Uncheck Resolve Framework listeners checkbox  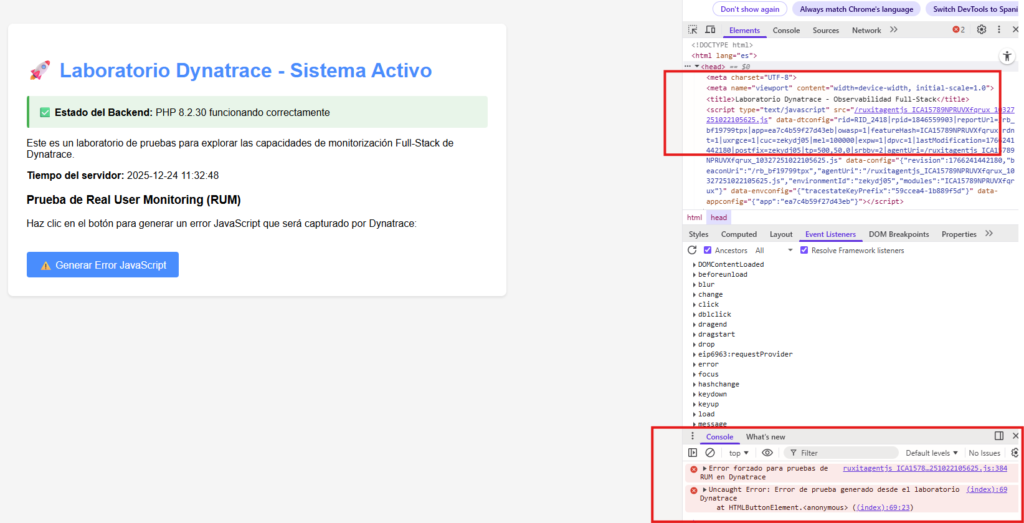pyautogui.click(x=805, y=250)
